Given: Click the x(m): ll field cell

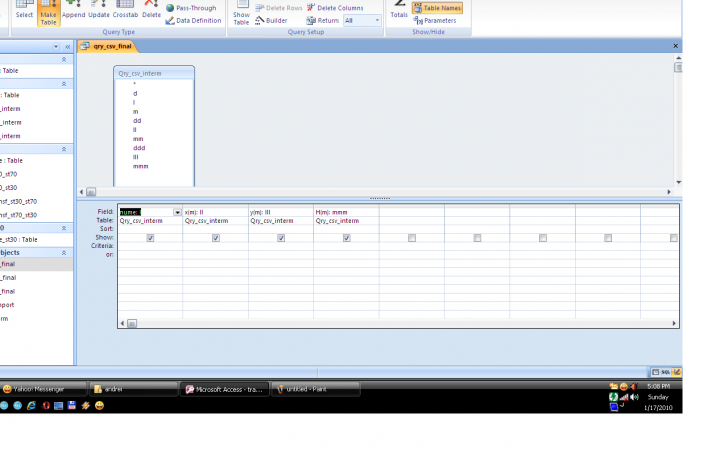Looking at the screenshot, I should [215, 212].
